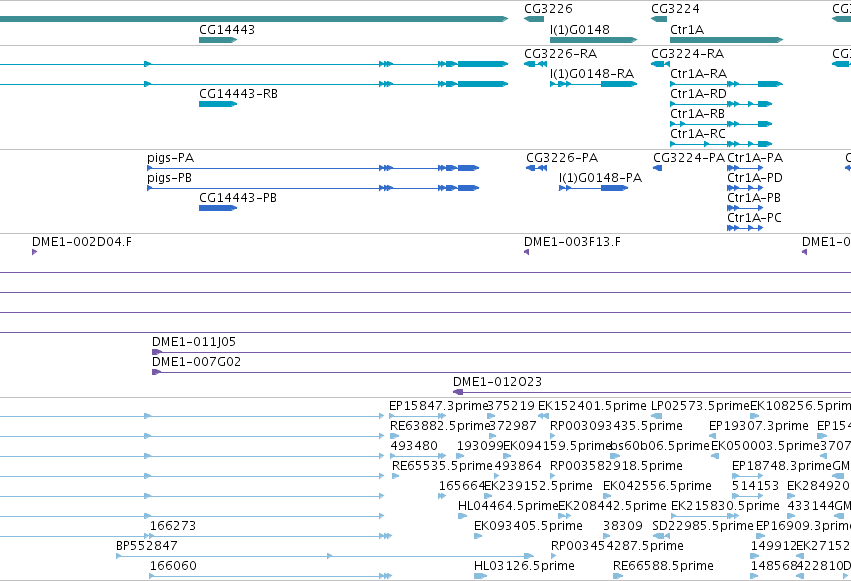Viewport: 851px width, 581px height.
Task: Select the EK152401.5prime EST label
Action: click(592, 406)
